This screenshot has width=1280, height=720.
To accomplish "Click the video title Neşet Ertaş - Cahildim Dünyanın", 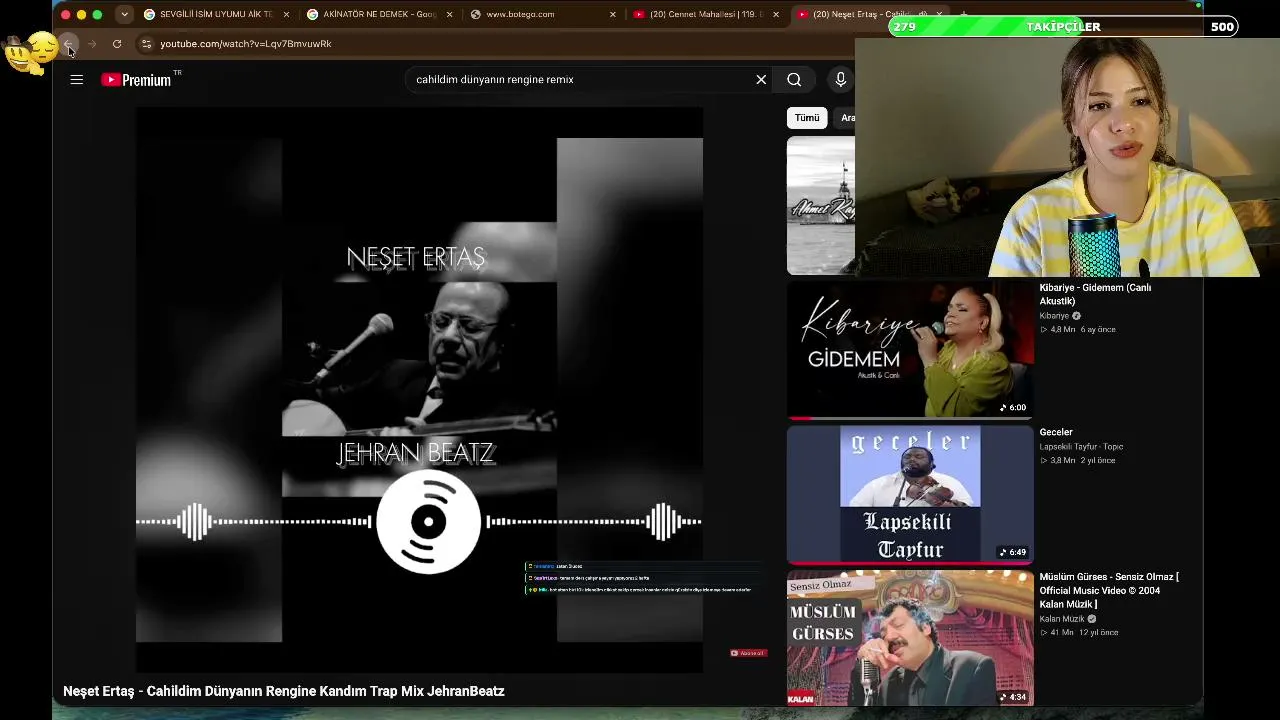I will (x=284, y=691).
